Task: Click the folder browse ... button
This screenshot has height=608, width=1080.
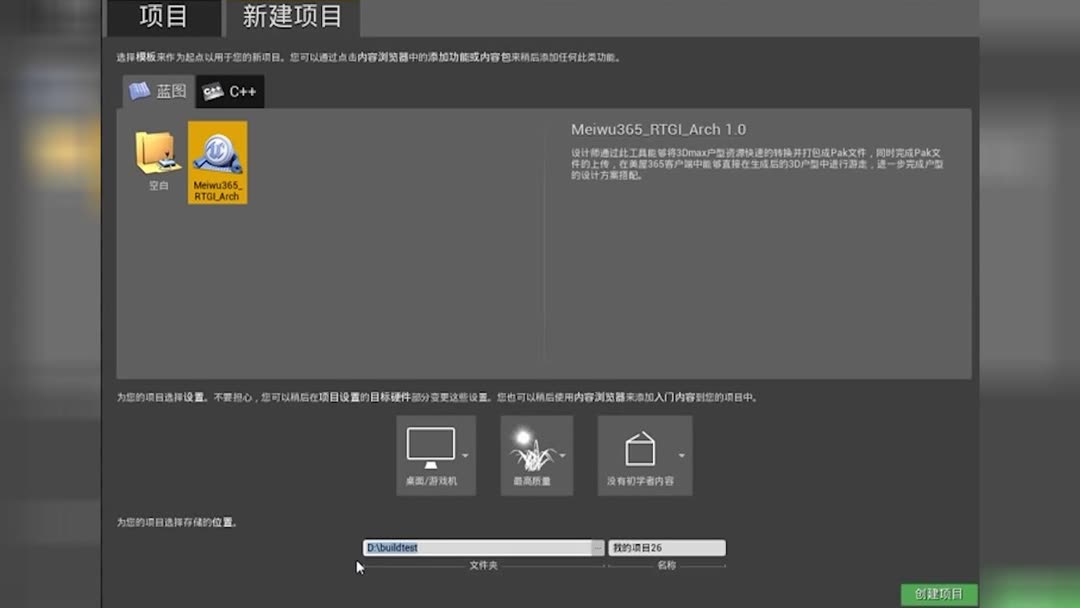Action: pyautogui.click(x=598, y=547)
